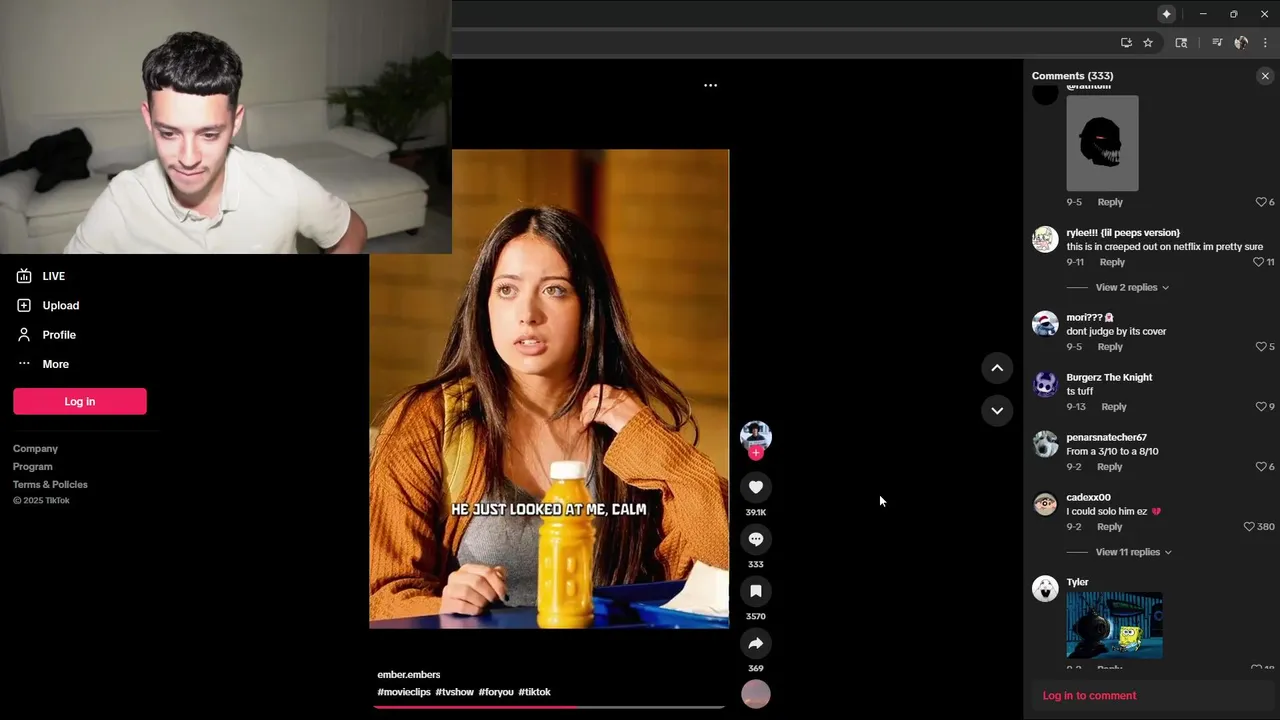Viewport: 1280px width, 720px height.
Task: Open the creator's avatar beside the video
Action: (755, 435)
